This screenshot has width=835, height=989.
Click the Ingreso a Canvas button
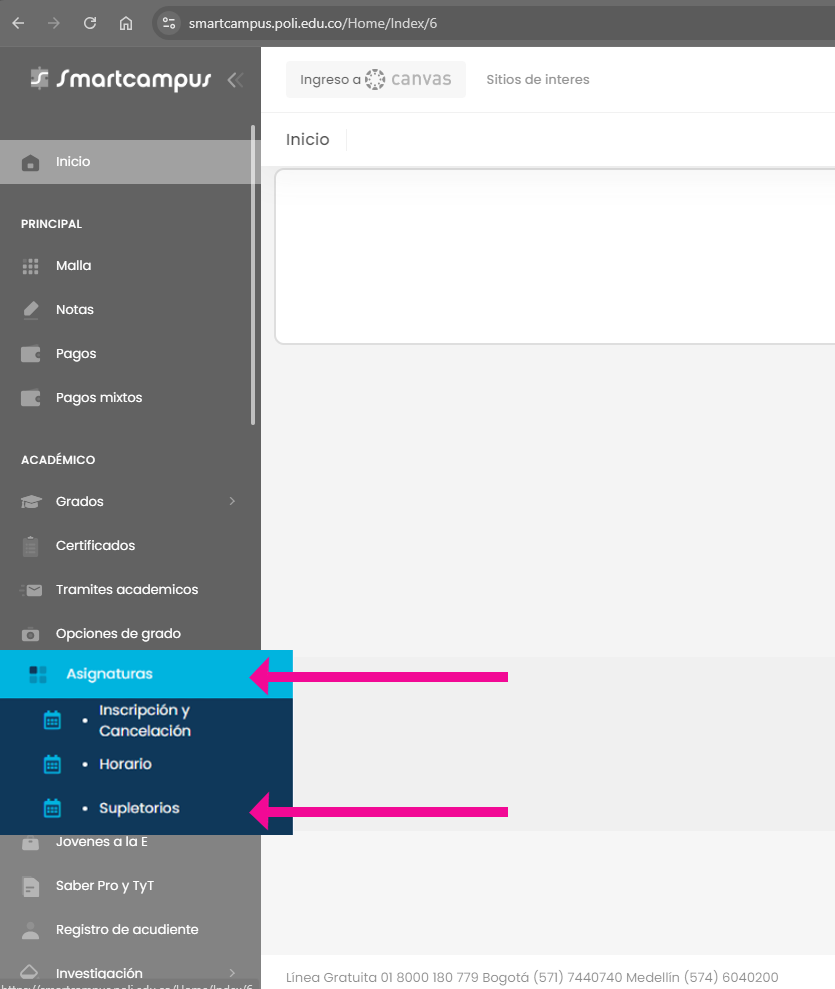coord(375,80)
